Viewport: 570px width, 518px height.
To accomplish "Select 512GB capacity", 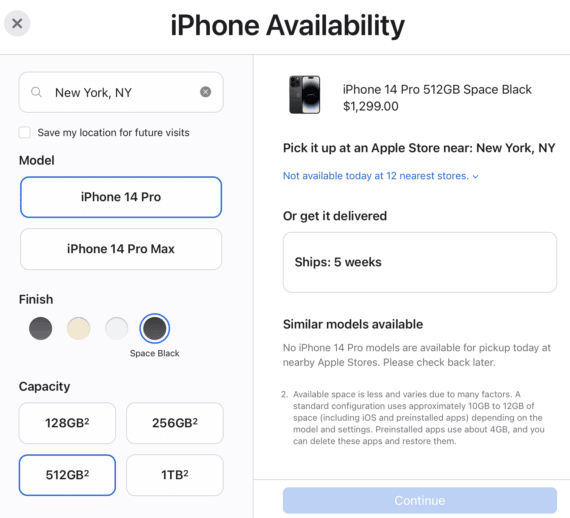I will click(x=67, y=475).
